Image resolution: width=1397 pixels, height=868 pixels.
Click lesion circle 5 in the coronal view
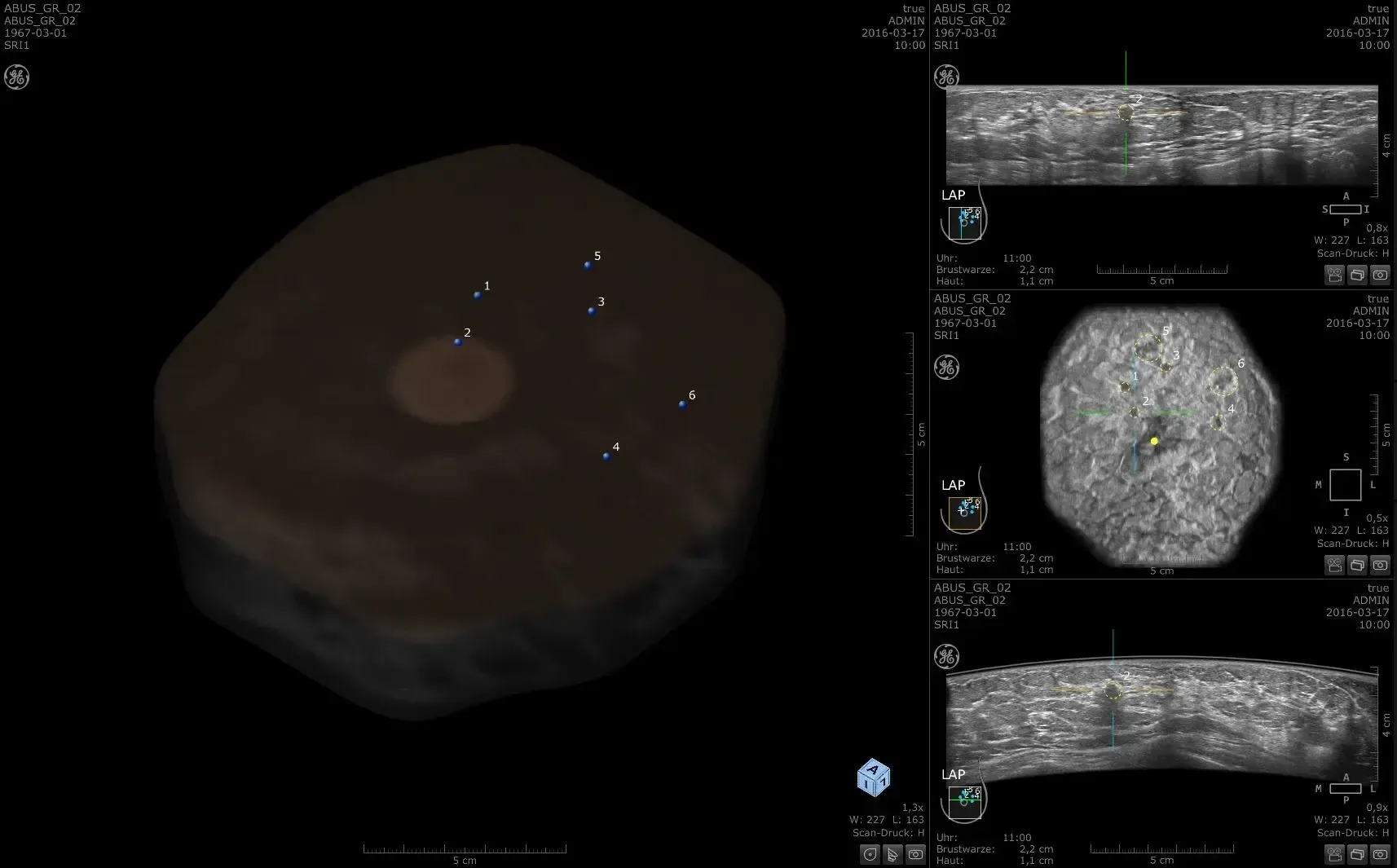pyautogui.click(x=1148, y=349)
